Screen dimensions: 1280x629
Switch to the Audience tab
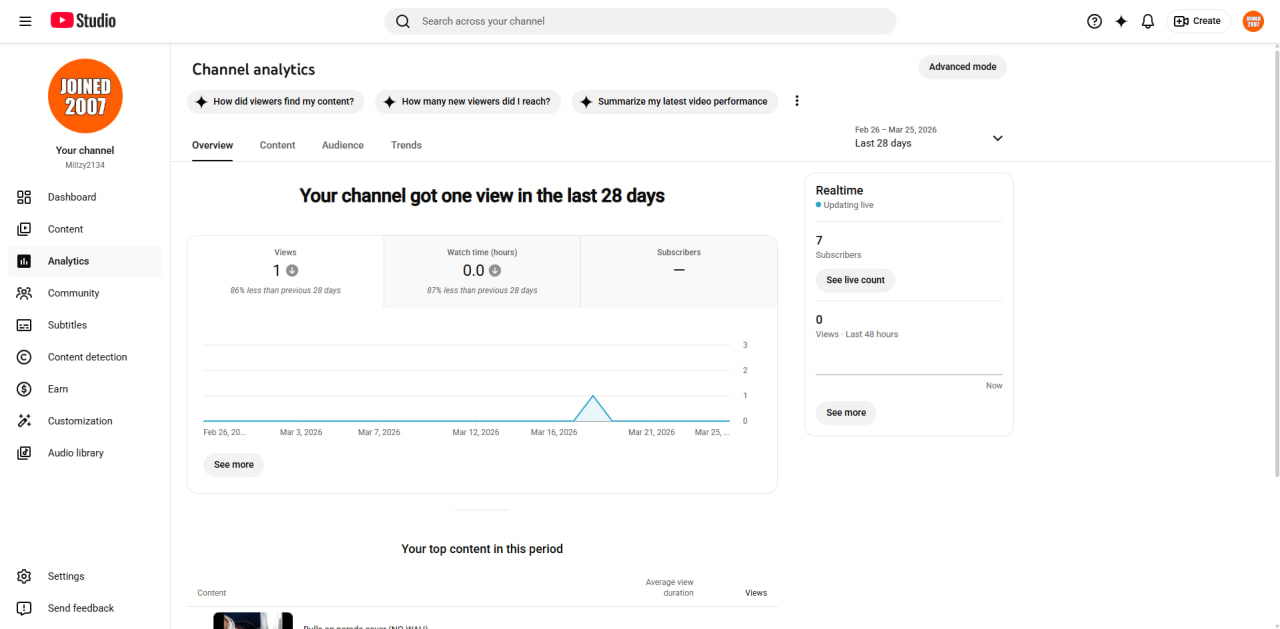(x=343, y=145)
